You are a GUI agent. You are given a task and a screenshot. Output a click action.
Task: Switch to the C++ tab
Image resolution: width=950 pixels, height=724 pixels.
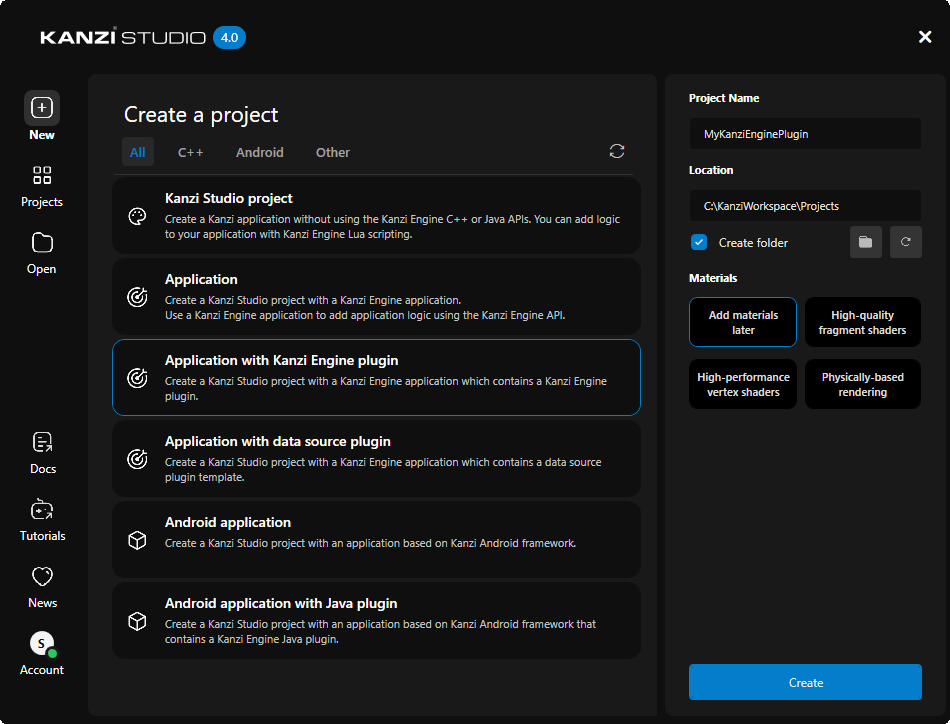coord(190,152)
